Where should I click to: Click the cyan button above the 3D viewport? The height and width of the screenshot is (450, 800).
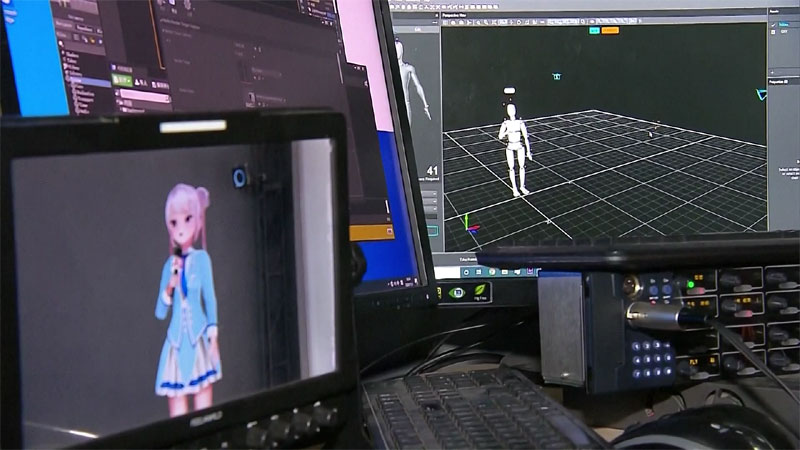(594, 31)
